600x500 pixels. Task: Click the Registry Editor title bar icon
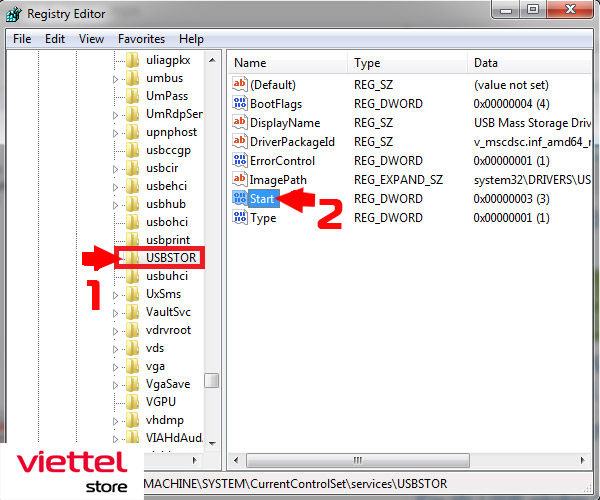click(x=14, y=14)
